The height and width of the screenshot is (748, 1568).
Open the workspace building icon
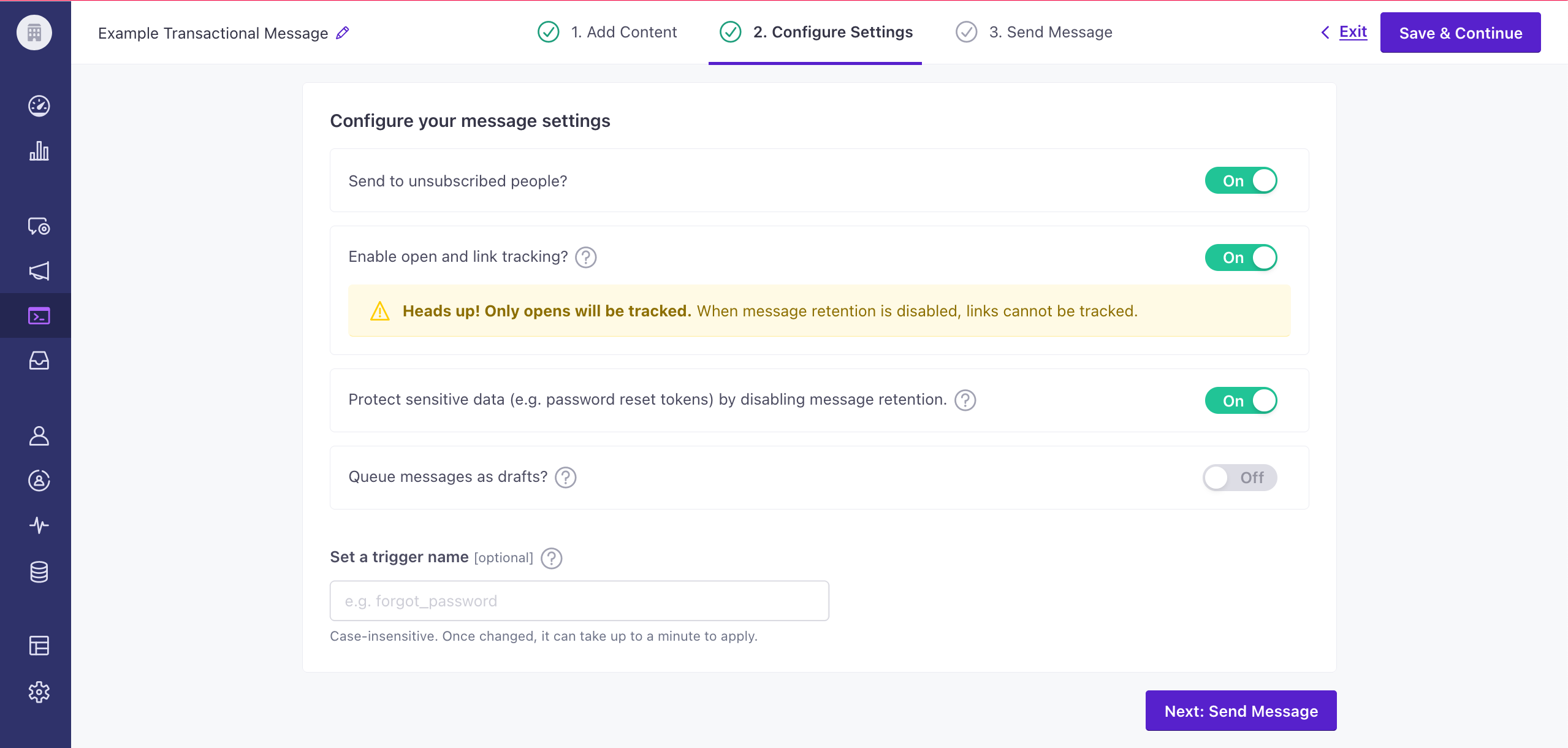point(34,32)
